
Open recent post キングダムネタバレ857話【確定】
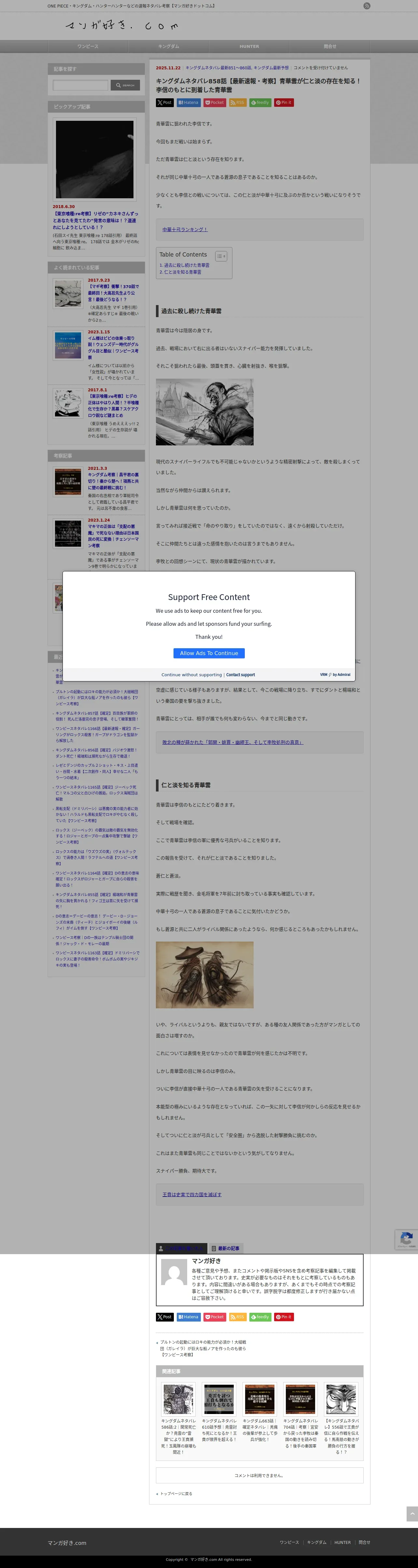[97, 716]
